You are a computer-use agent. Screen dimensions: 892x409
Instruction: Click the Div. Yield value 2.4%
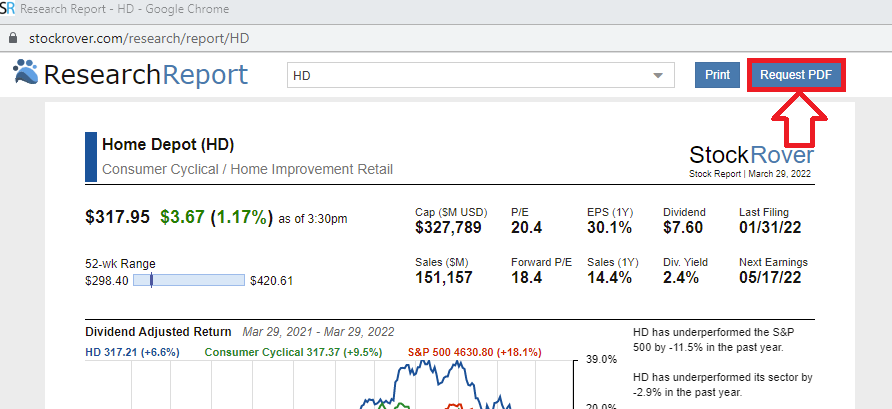(681, 278)
